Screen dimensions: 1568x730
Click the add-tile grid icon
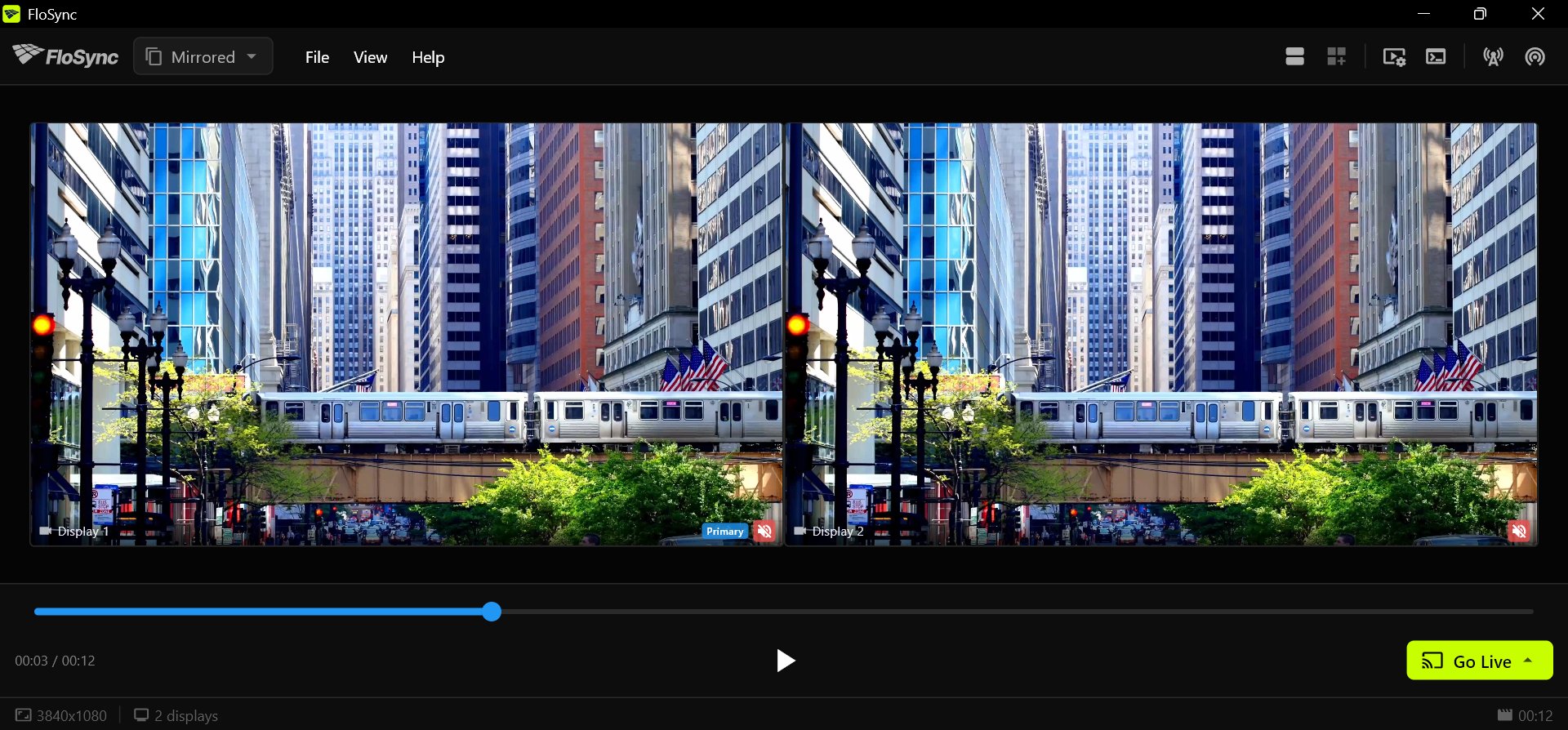(1337, 56)
